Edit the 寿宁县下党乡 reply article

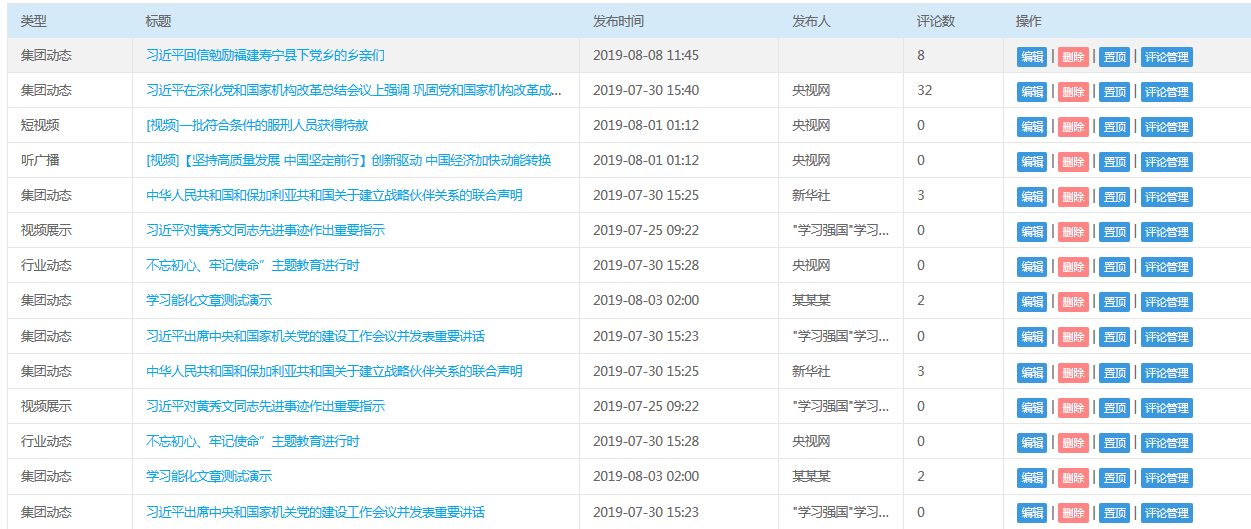click(x=1032, y=57)
